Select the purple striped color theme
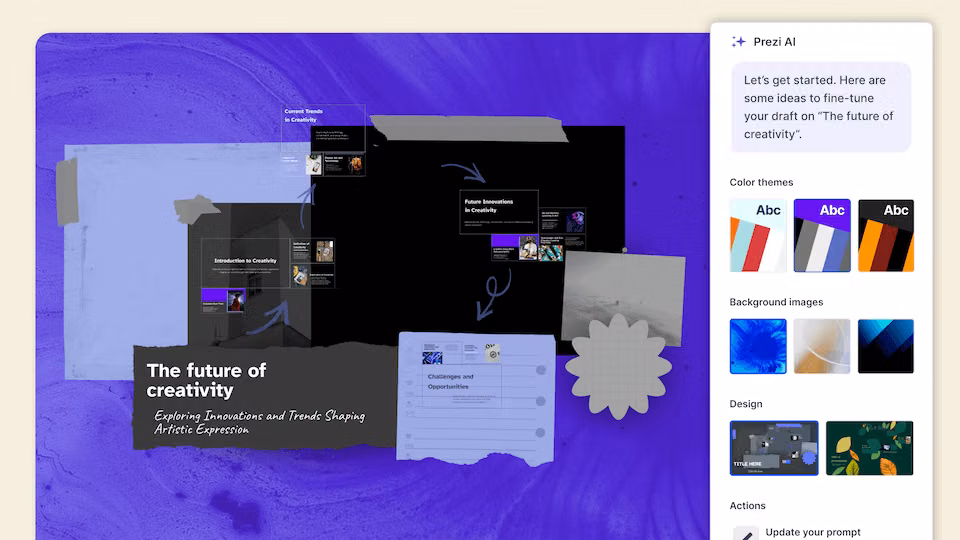The height and width of the screenshot is (540, 960). click(x=822, y=236)
